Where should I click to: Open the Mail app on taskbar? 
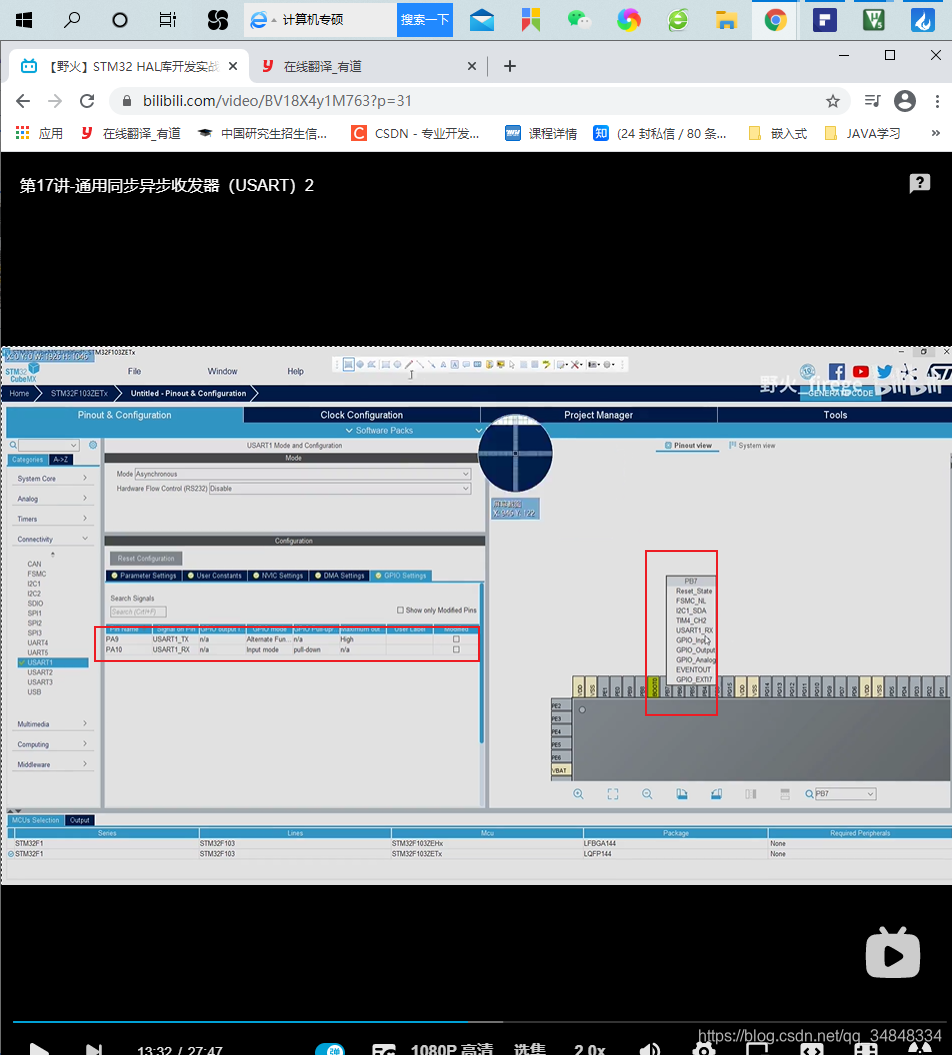(482, 20)
